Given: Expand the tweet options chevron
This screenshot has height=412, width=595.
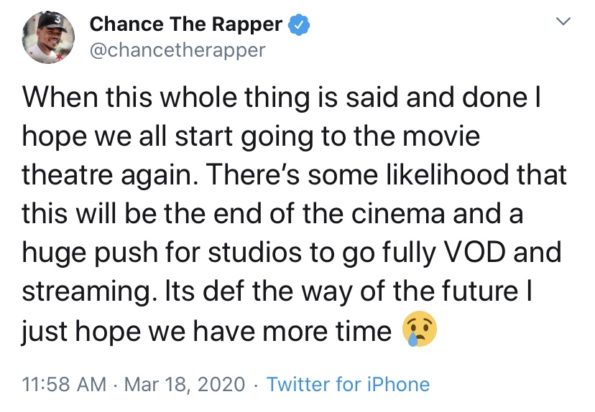Looking at the screenshot, I should click(x=564, y=21).
